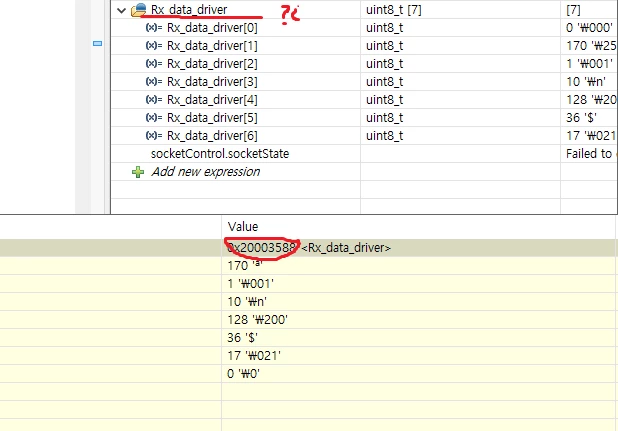
Task: Select Rx_data_driver[3] row
Action: coord(364,82)
